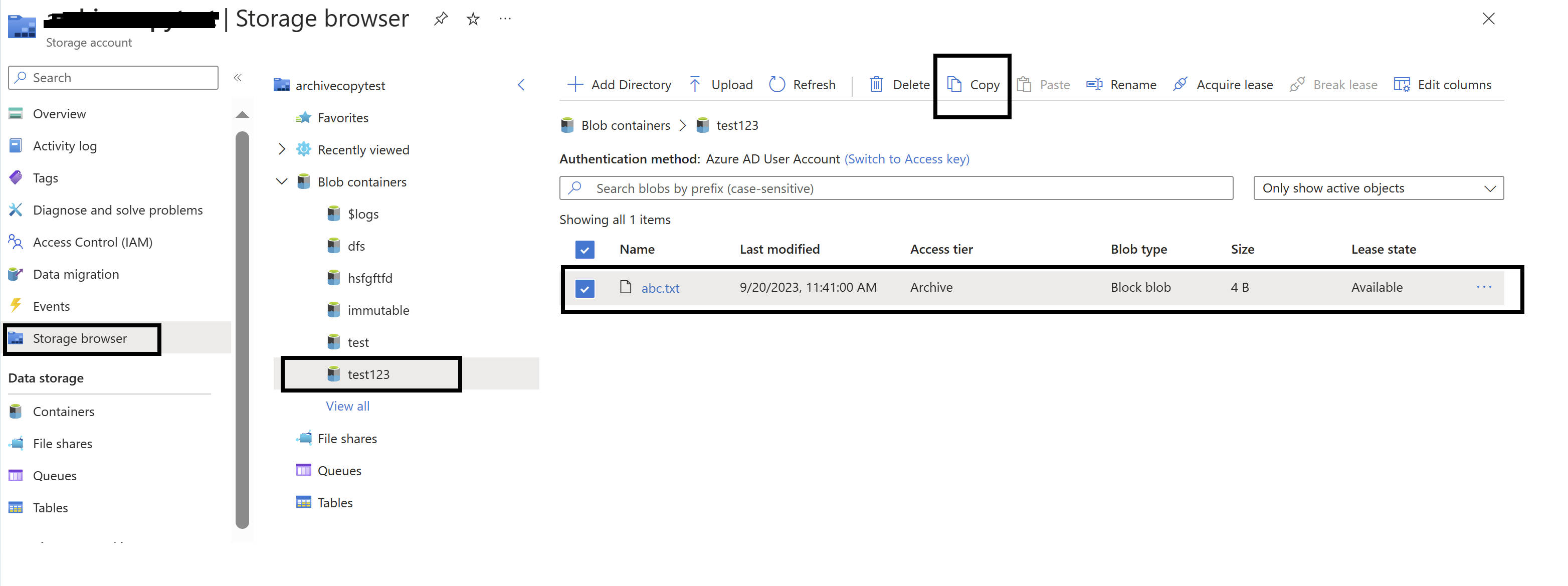Click the View all containers link
1568x586 pixels.
click(347, 406)
